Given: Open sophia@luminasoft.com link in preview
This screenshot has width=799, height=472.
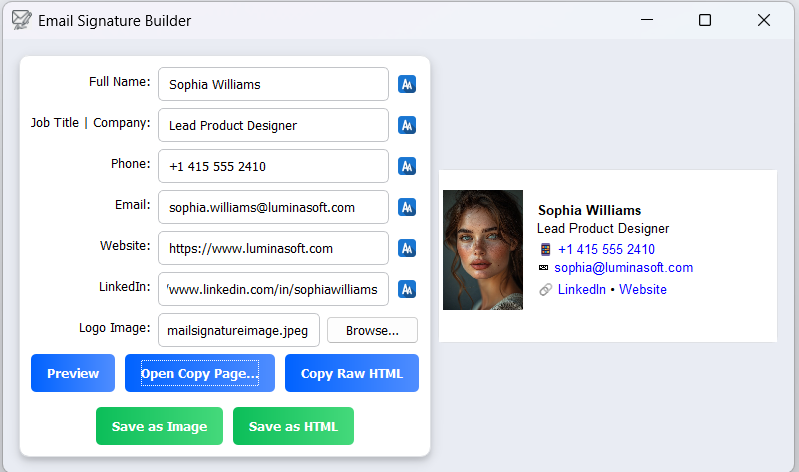Looking at the screenshot, I should (624, 268).
